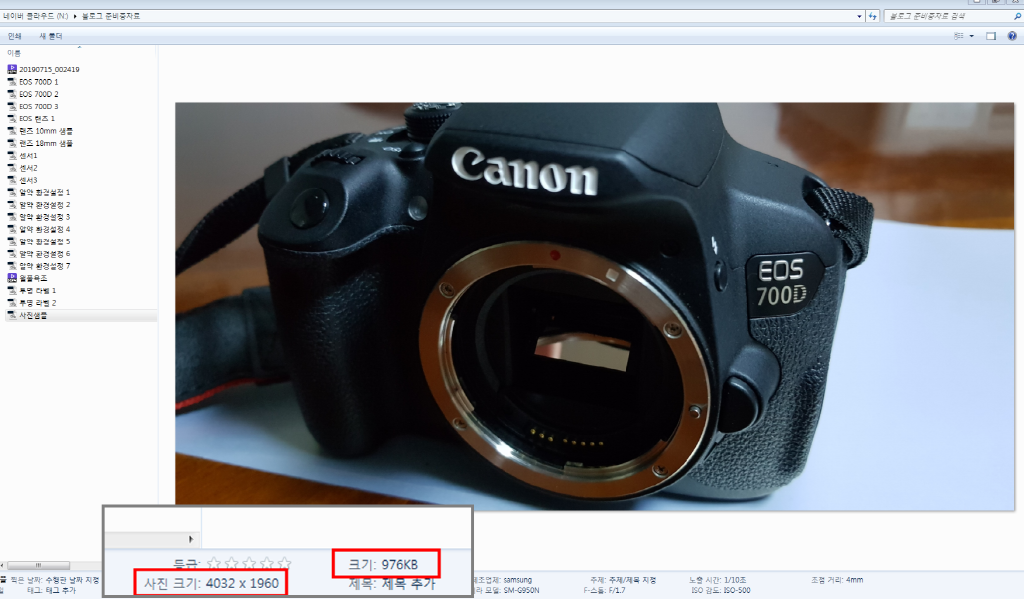Open the address bar history dropdown arrow
This screenshot has height=599, width=1024.
tap(859, 16)
